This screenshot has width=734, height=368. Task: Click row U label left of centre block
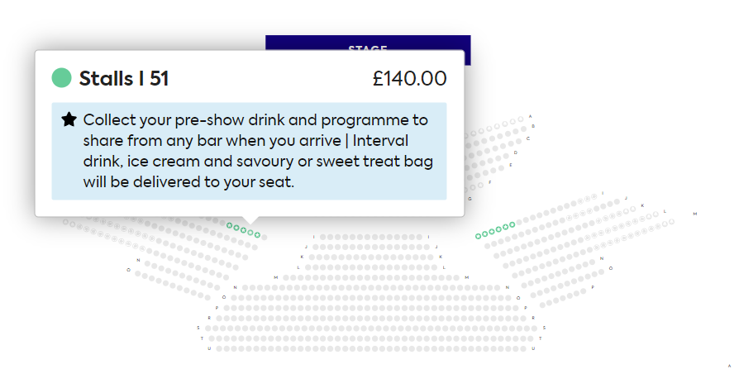pos(209,348)
